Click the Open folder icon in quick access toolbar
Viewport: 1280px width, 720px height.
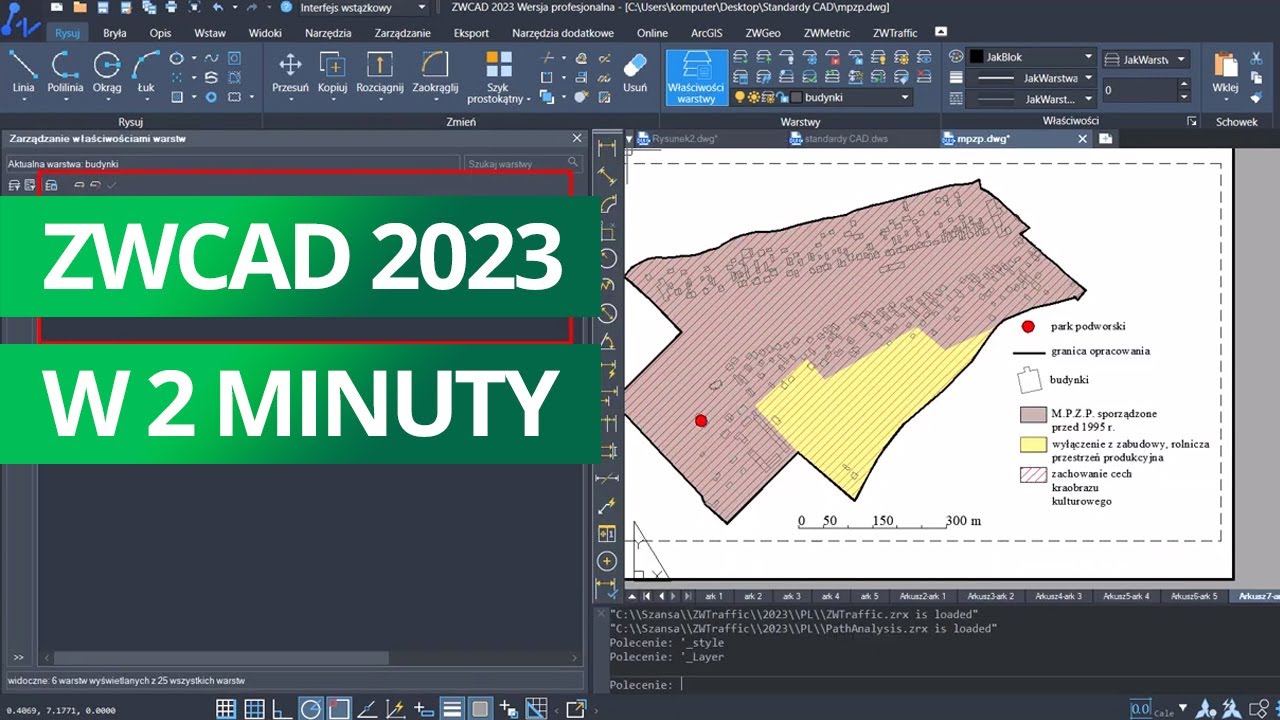pos(80,7)
